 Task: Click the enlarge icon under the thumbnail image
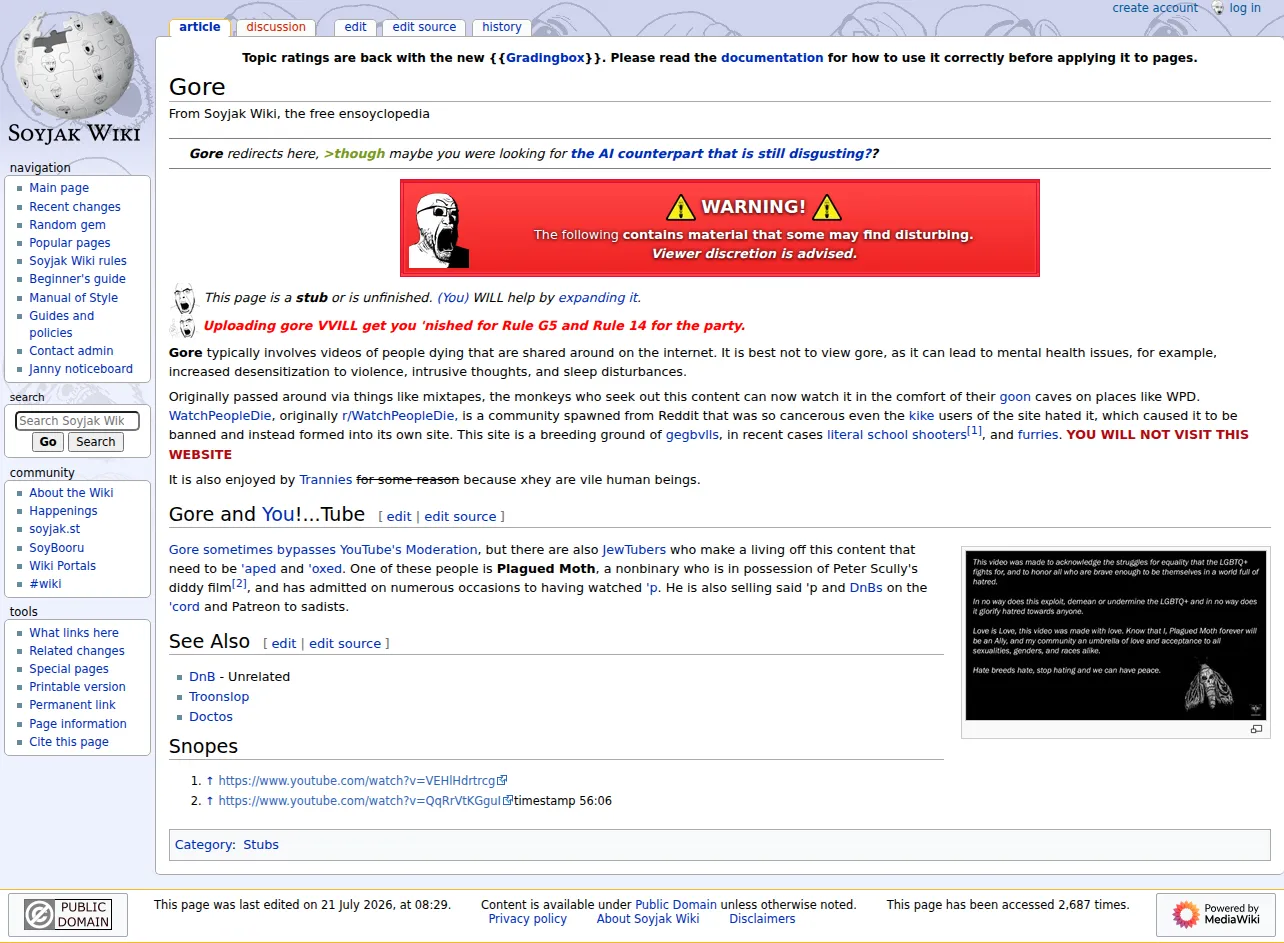(1256, 729)
